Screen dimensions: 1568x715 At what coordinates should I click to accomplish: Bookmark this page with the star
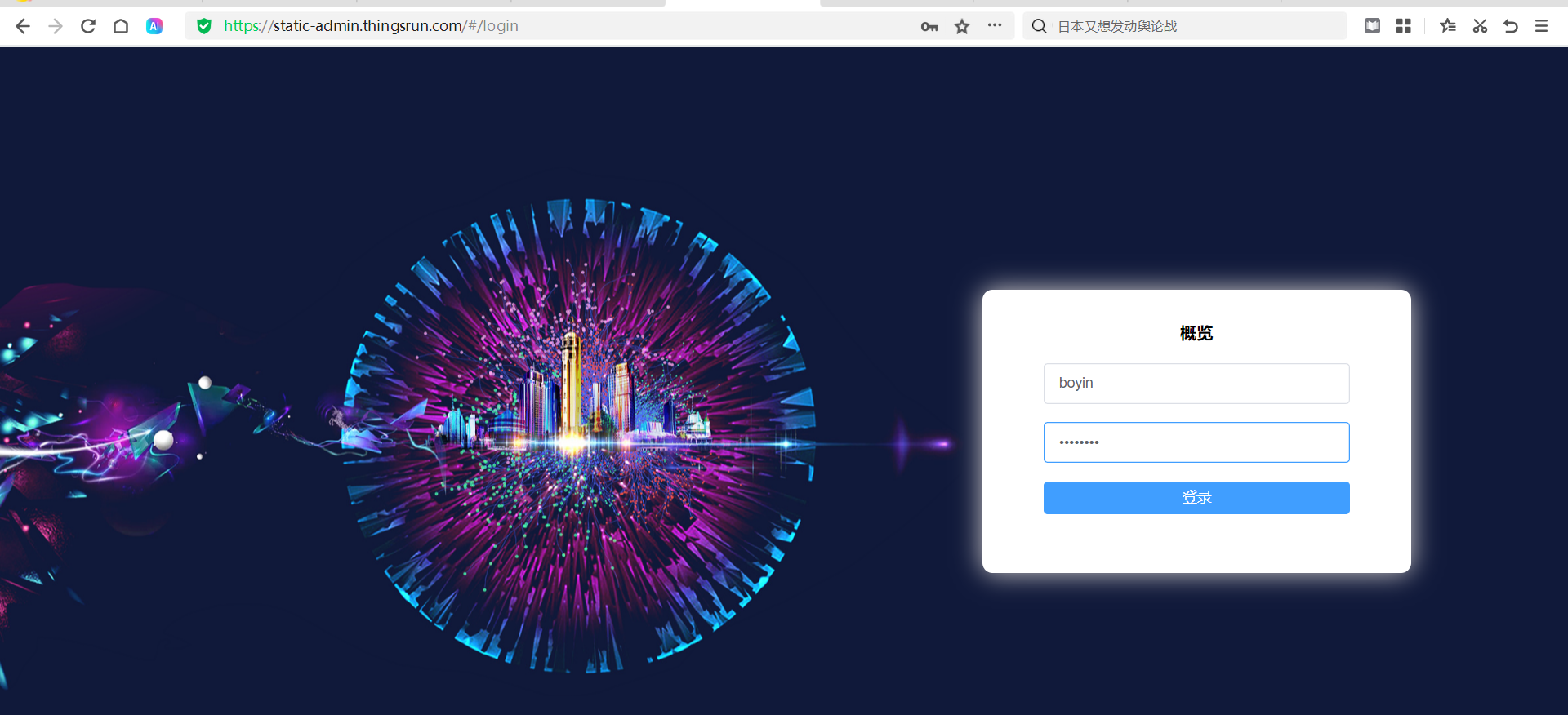pyautogui.click(x=962, y=27)
